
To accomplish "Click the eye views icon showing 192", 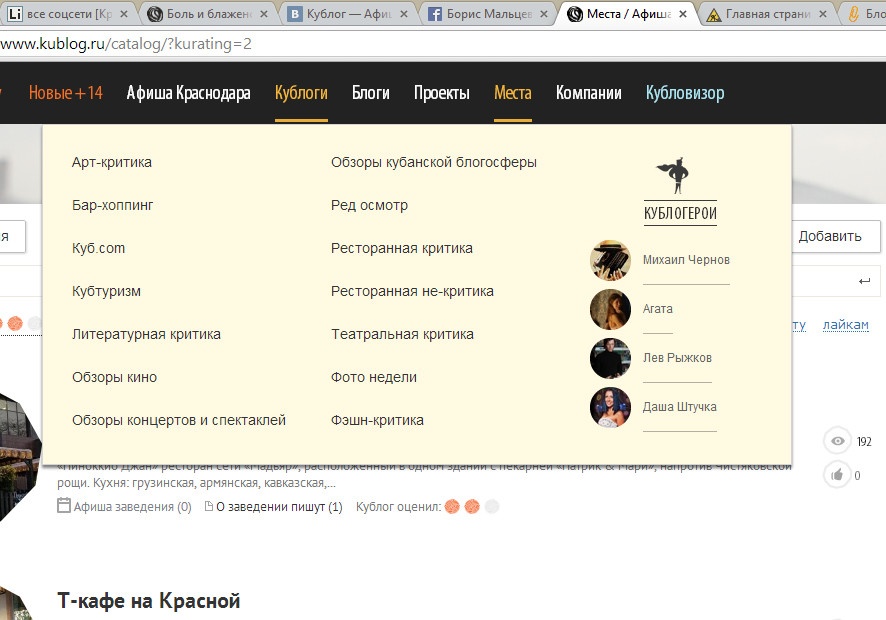I will pos(837,441).
